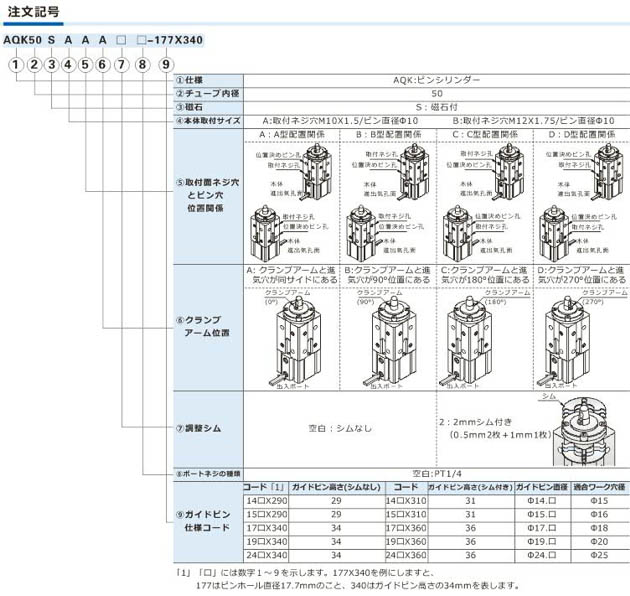This screenshot has height=596, width=630.
Task: Select the ⑧ポートネジの種類 row label
Action: point(208,474)
